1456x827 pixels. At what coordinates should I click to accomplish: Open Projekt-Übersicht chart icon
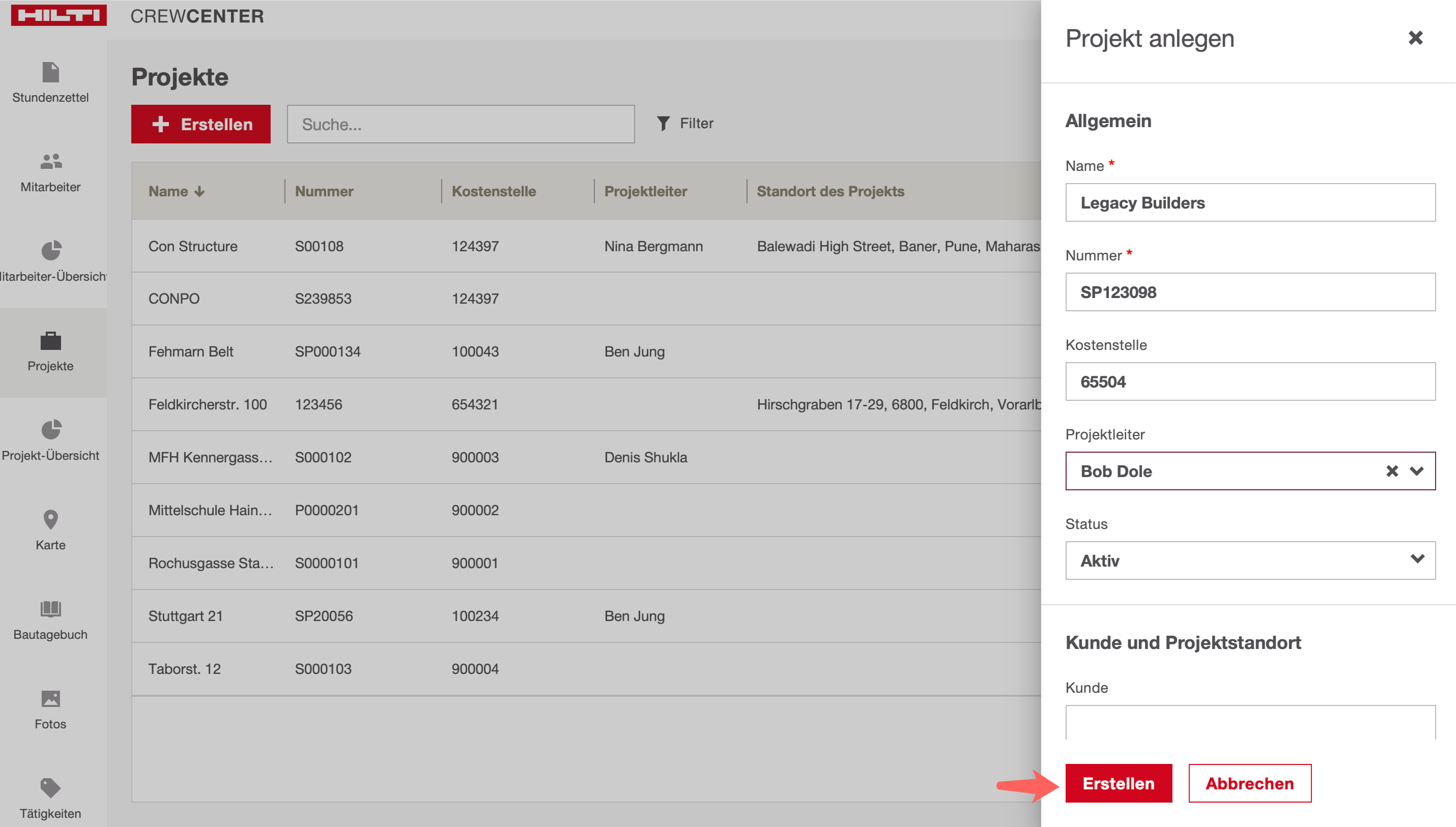[x=50, y=430]
